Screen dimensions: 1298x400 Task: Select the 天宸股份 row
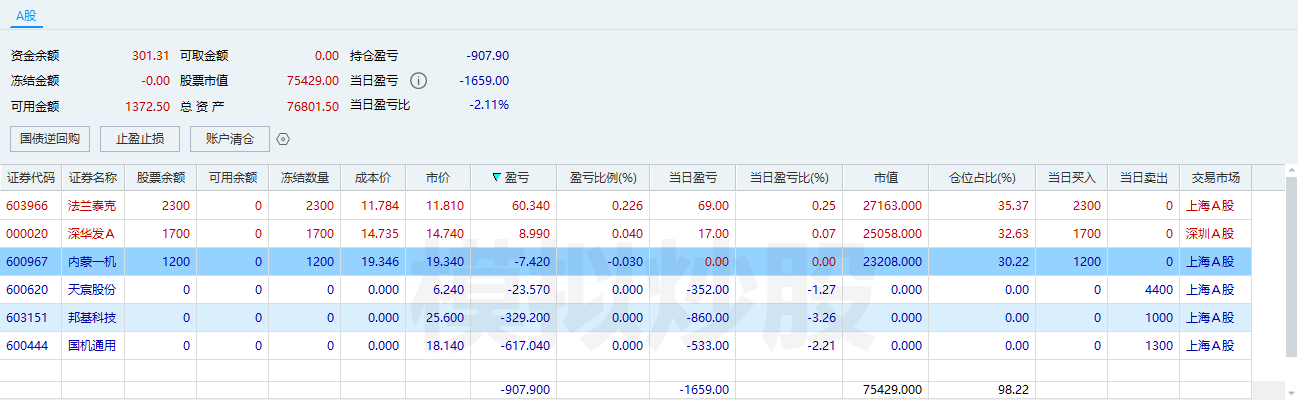[x=92, y=290]
